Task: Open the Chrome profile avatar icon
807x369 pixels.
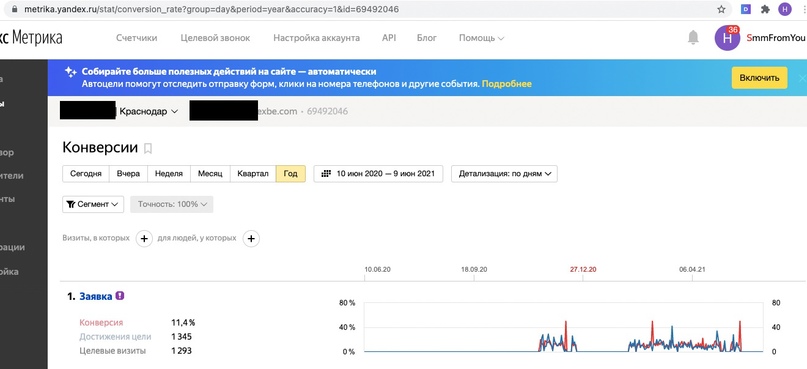Action: click(x=784, y=9)
